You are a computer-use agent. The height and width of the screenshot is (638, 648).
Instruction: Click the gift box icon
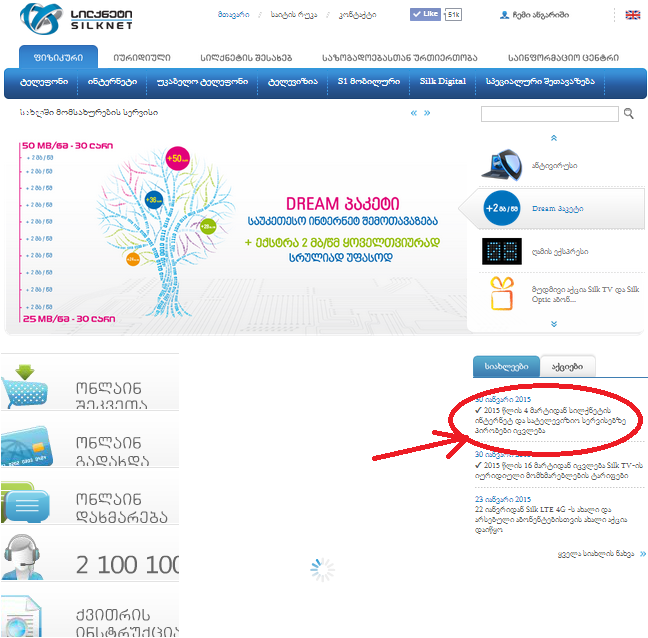tap(502, 293)
